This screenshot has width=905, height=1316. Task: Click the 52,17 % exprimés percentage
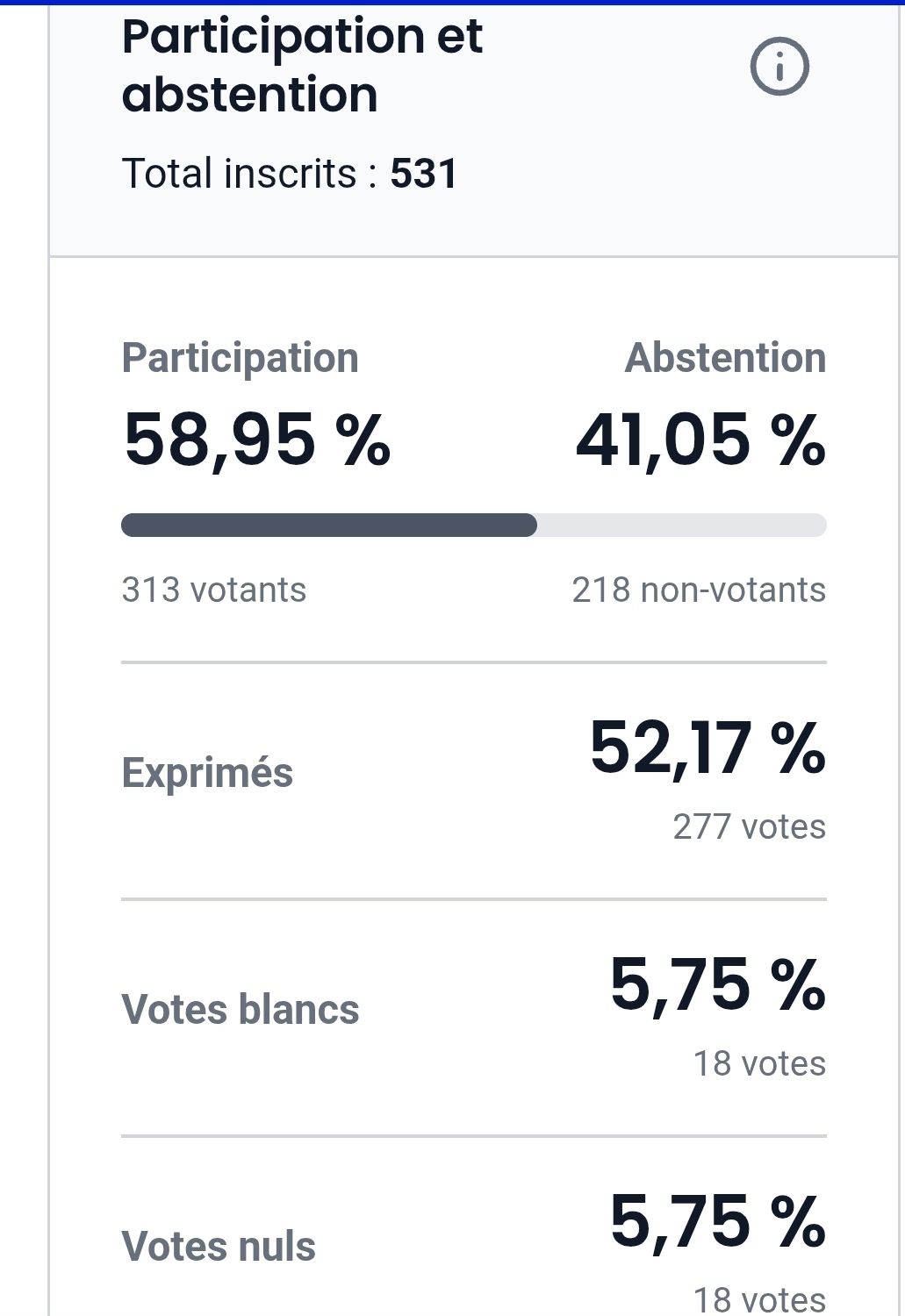707,748
